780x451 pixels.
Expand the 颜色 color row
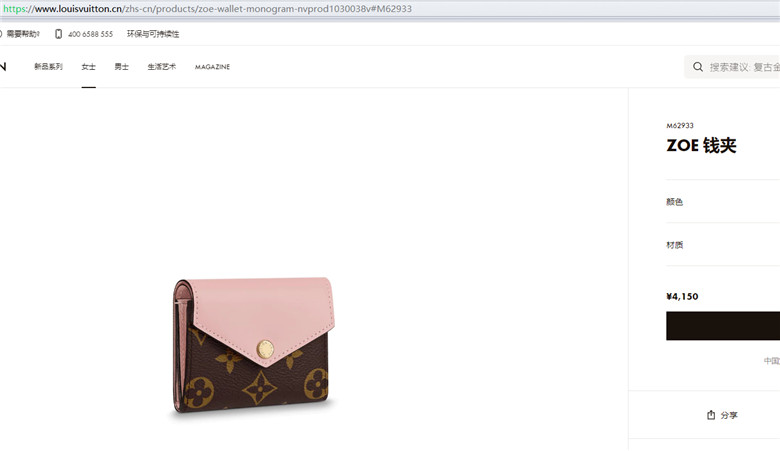pos(723,201)
